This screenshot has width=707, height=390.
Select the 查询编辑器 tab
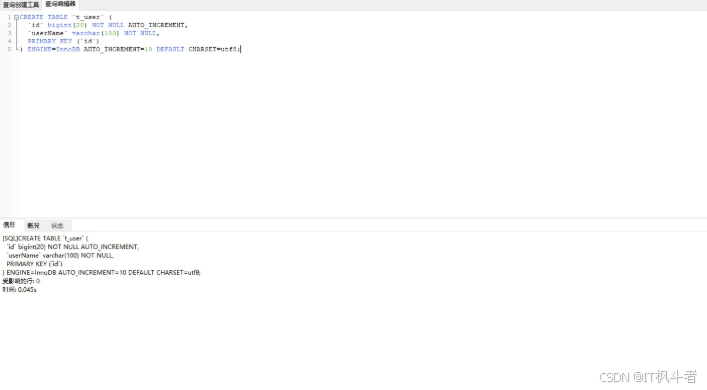(60, 5)
